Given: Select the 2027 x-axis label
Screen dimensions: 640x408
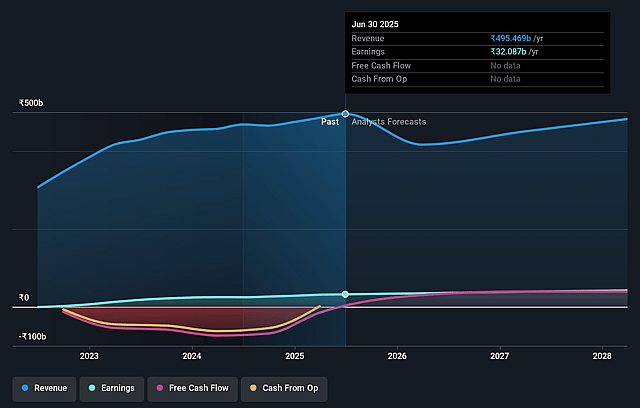Looking at the screenshot, I should click(500, 356).
